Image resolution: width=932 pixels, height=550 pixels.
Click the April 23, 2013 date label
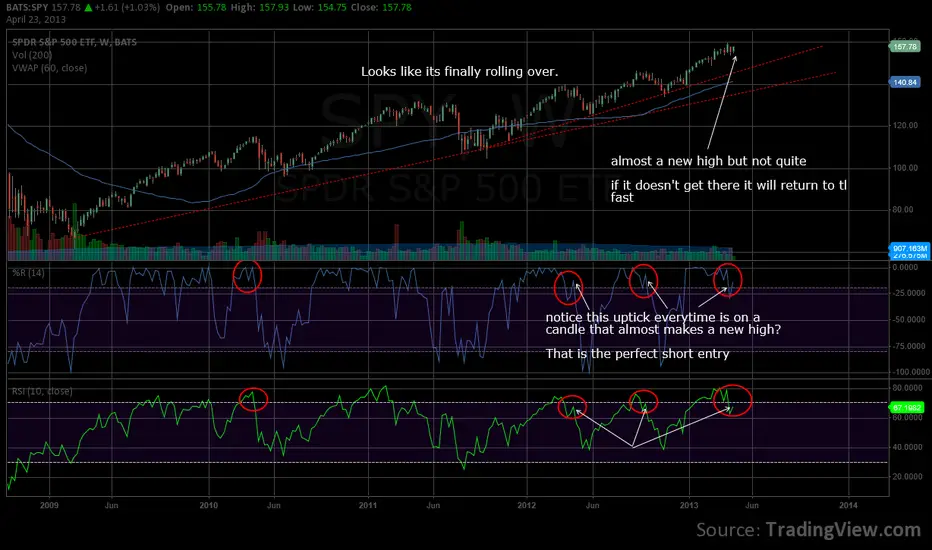click(x=36, y=20)
